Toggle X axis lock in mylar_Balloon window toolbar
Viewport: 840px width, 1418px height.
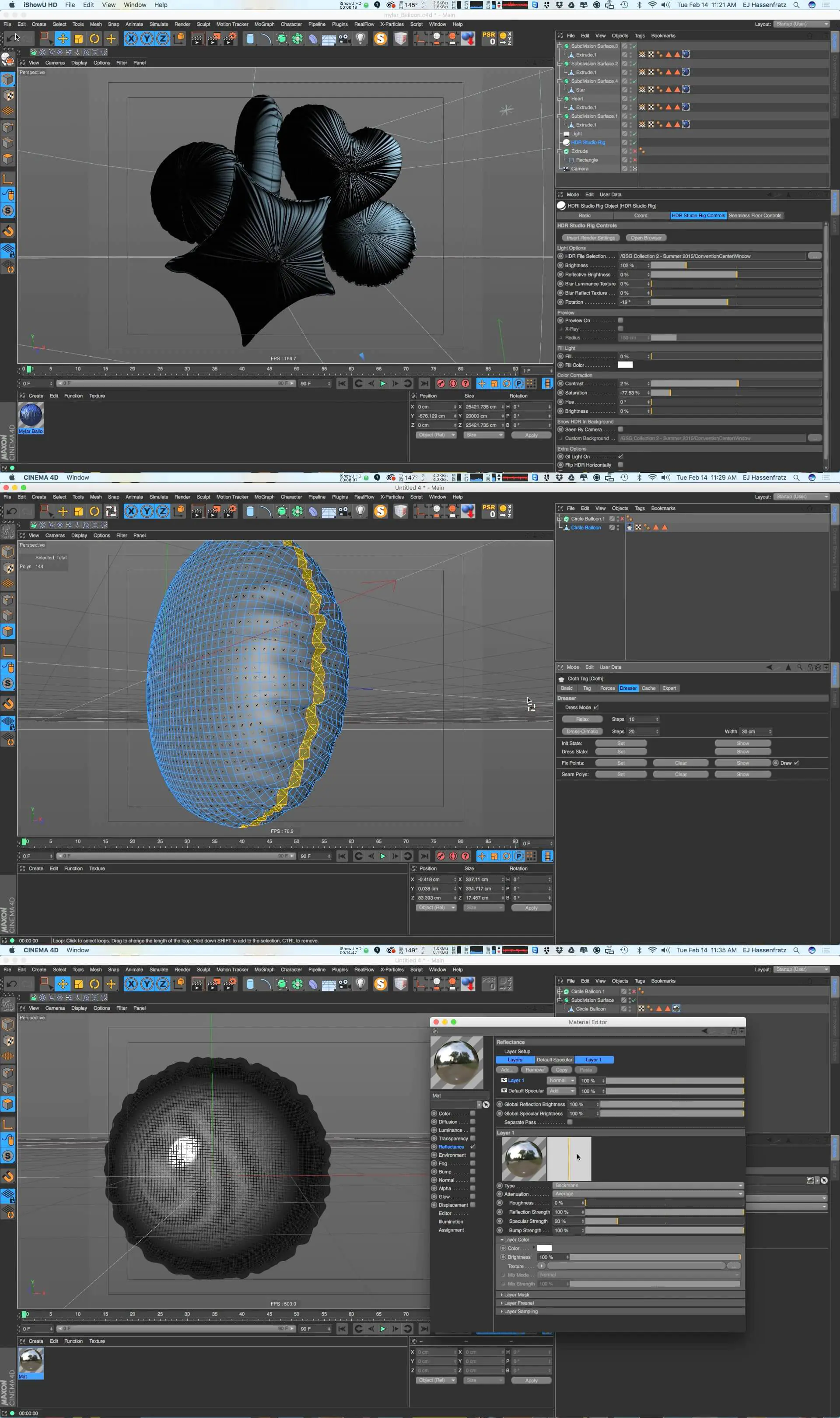[x=131, y=39]
